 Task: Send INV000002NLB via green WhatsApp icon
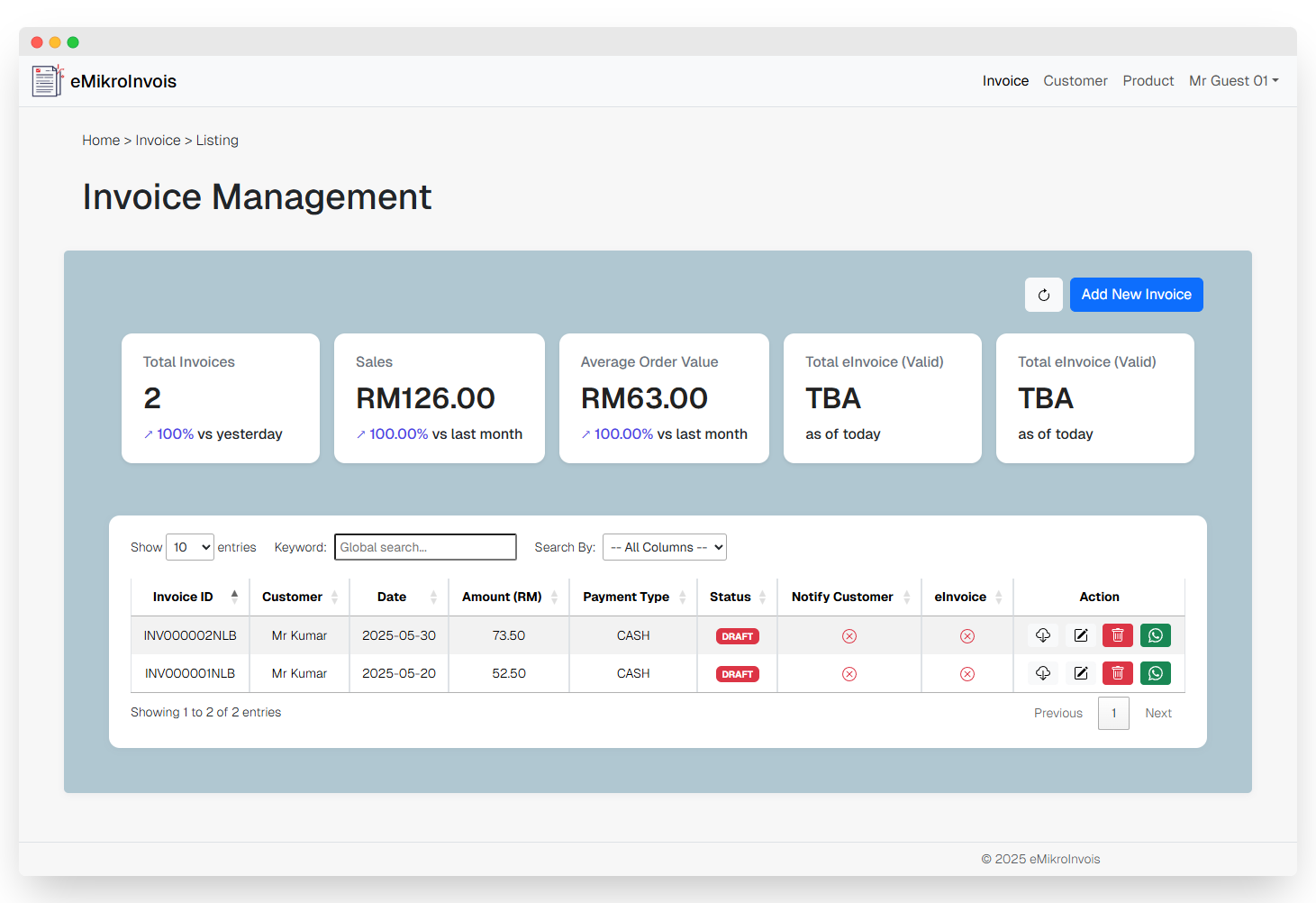(1155, 635)
